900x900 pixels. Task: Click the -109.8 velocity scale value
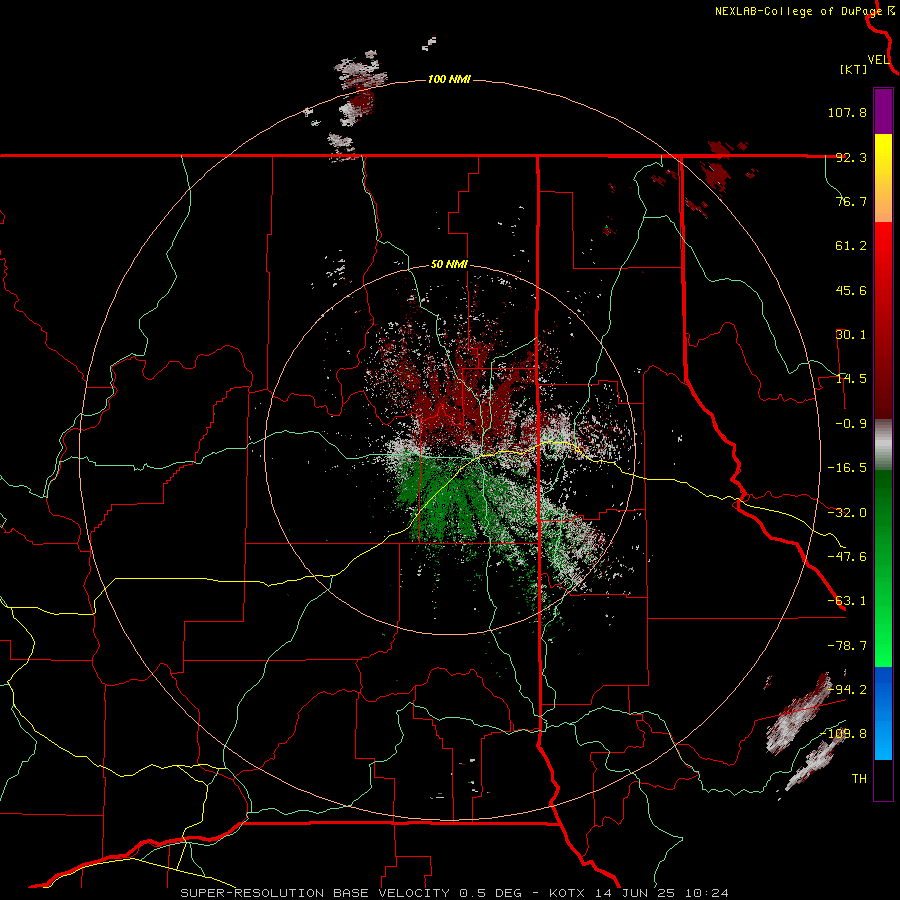[x=844, y=734]
